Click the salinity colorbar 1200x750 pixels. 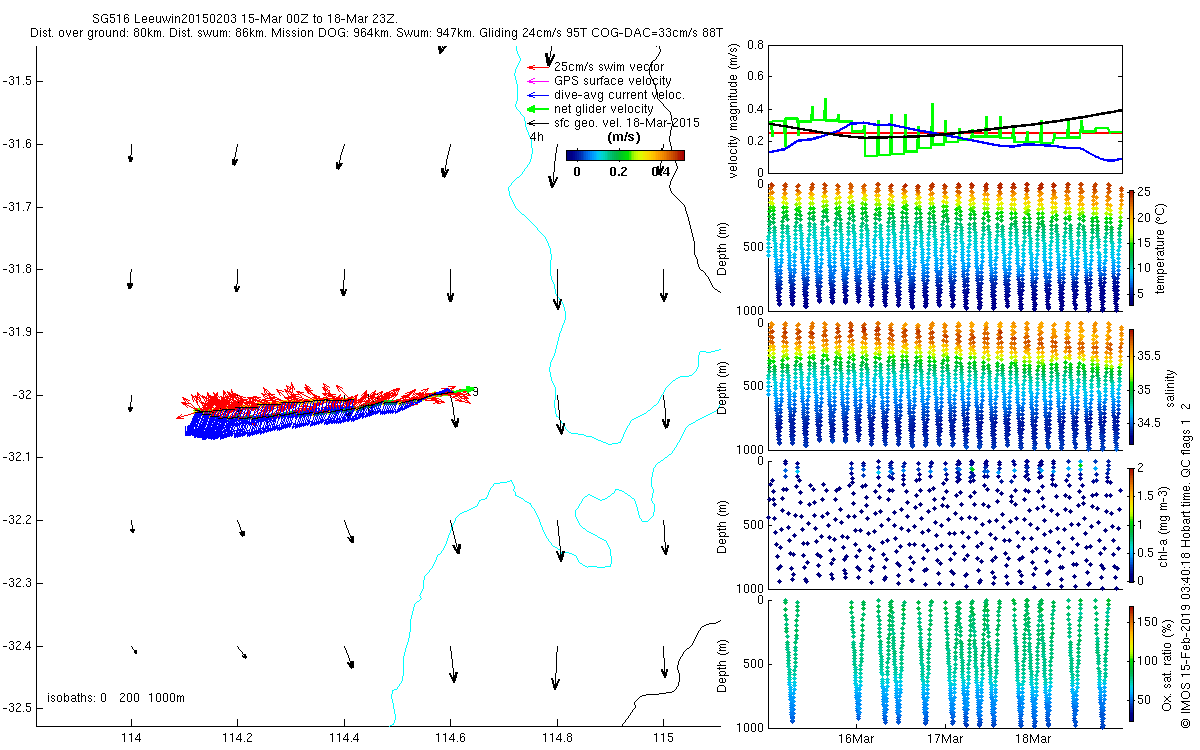1131,387
